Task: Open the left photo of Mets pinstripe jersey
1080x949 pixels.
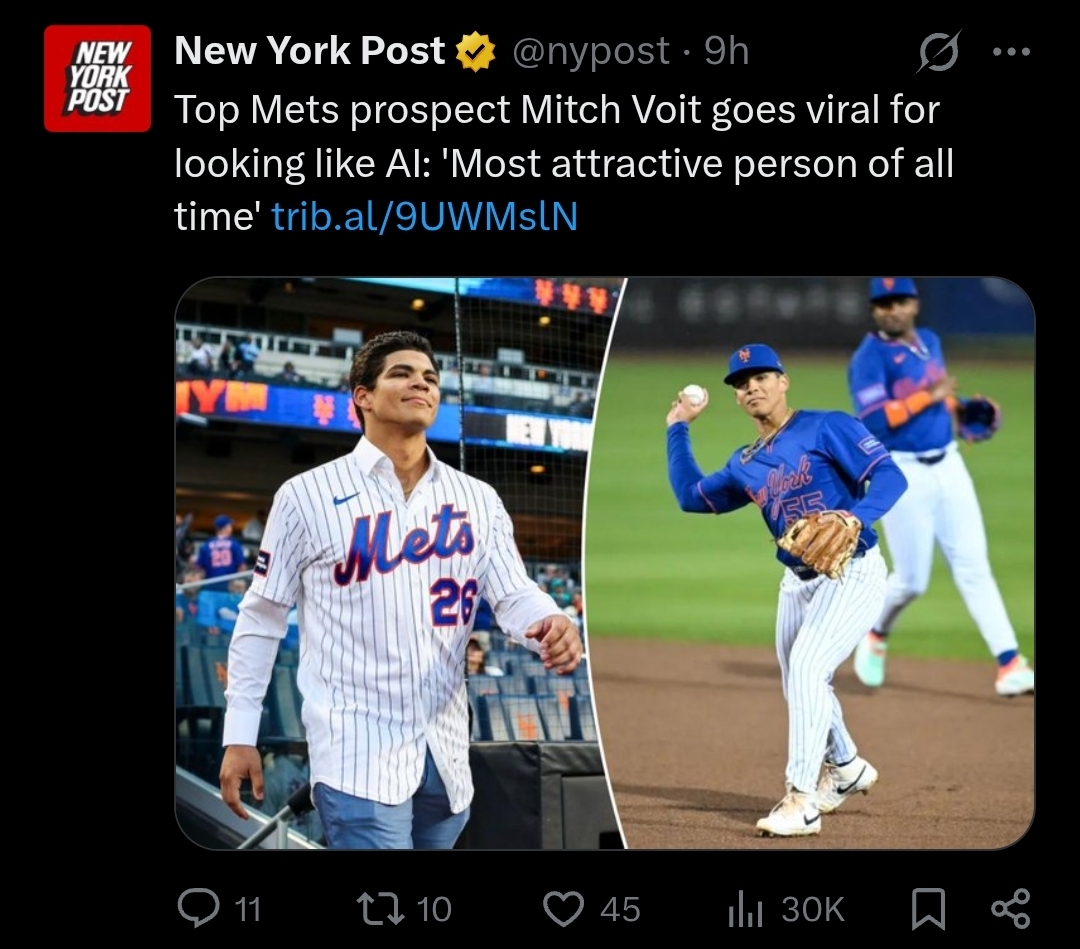Action: click(393, 563)
